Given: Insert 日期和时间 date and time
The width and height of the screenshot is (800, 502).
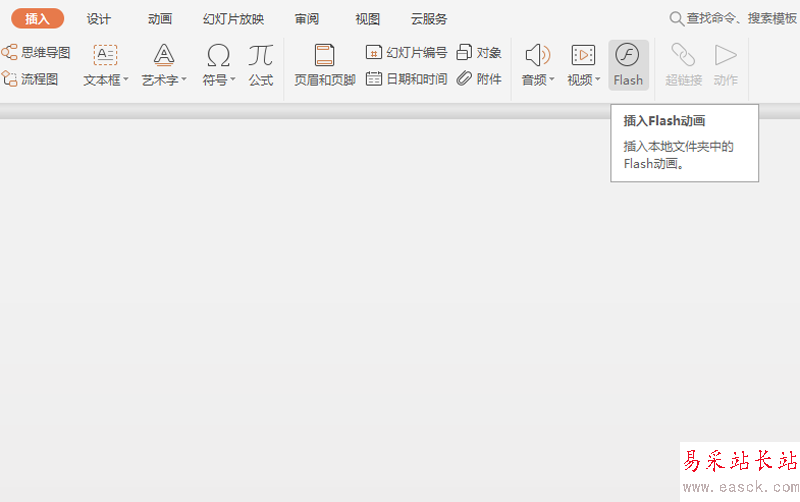Looking at the screenshot, I should (x=406, y=79).
